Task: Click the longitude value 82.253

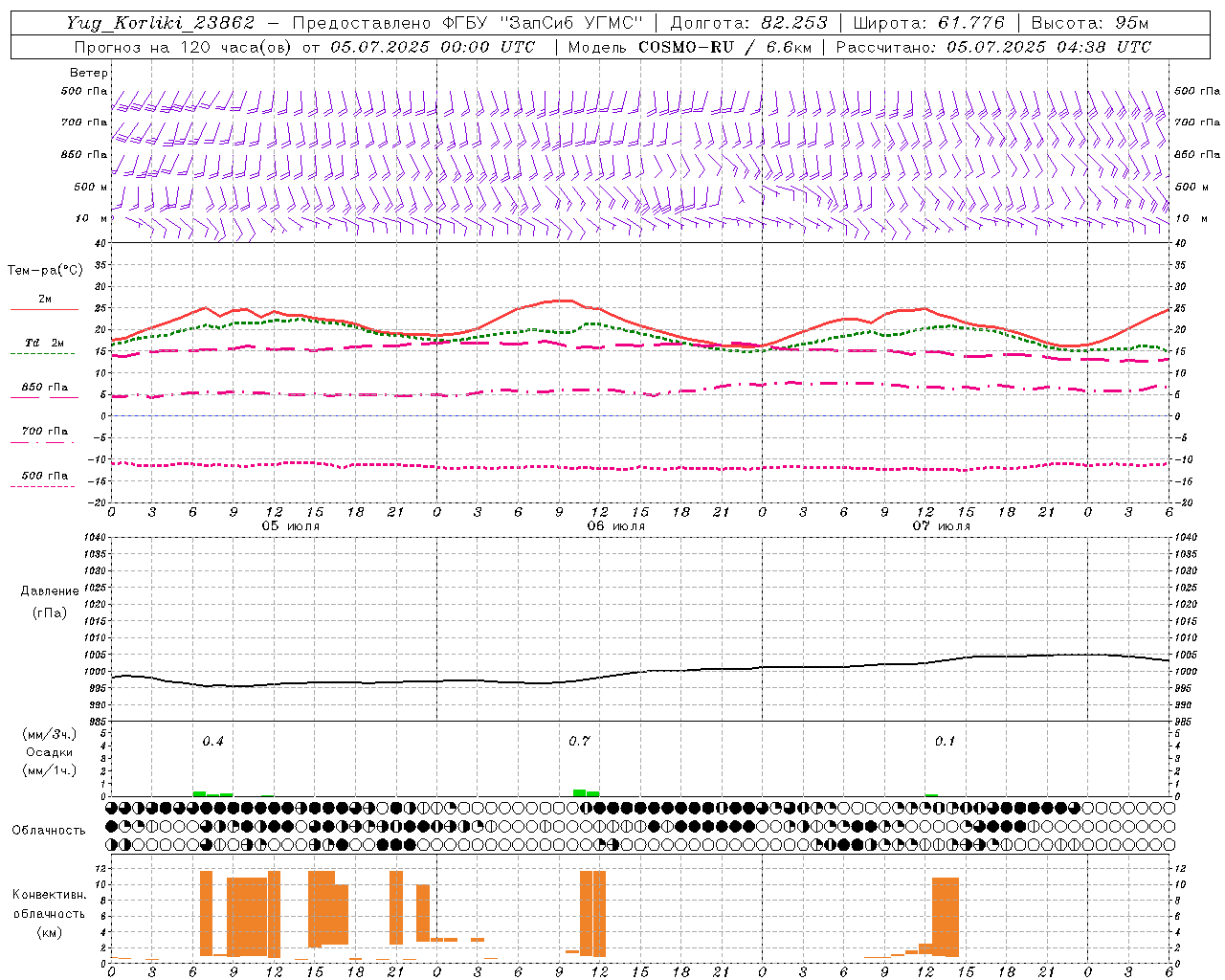Action: coord(793,23)
